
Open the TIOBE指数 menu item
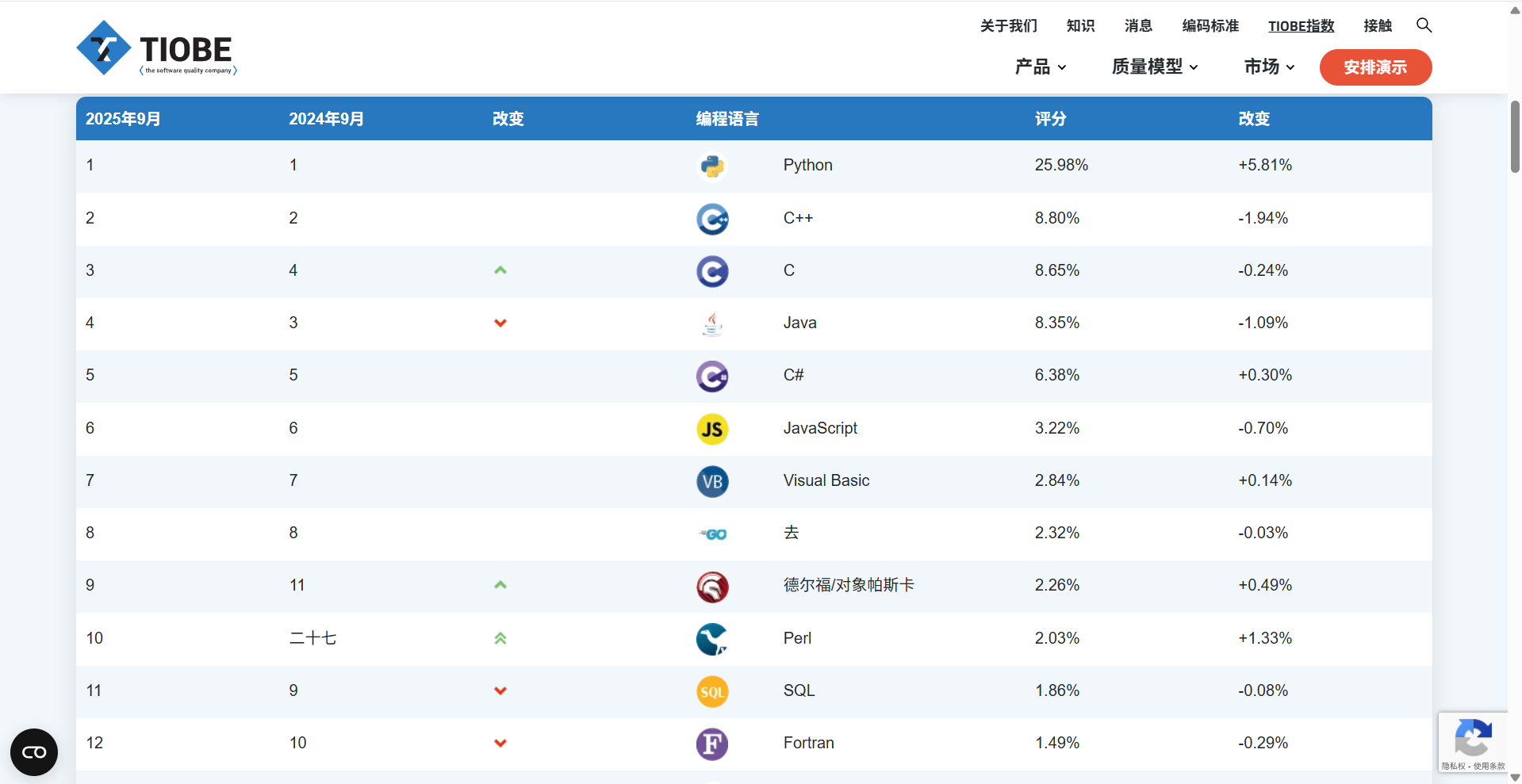click(1302, 25)
